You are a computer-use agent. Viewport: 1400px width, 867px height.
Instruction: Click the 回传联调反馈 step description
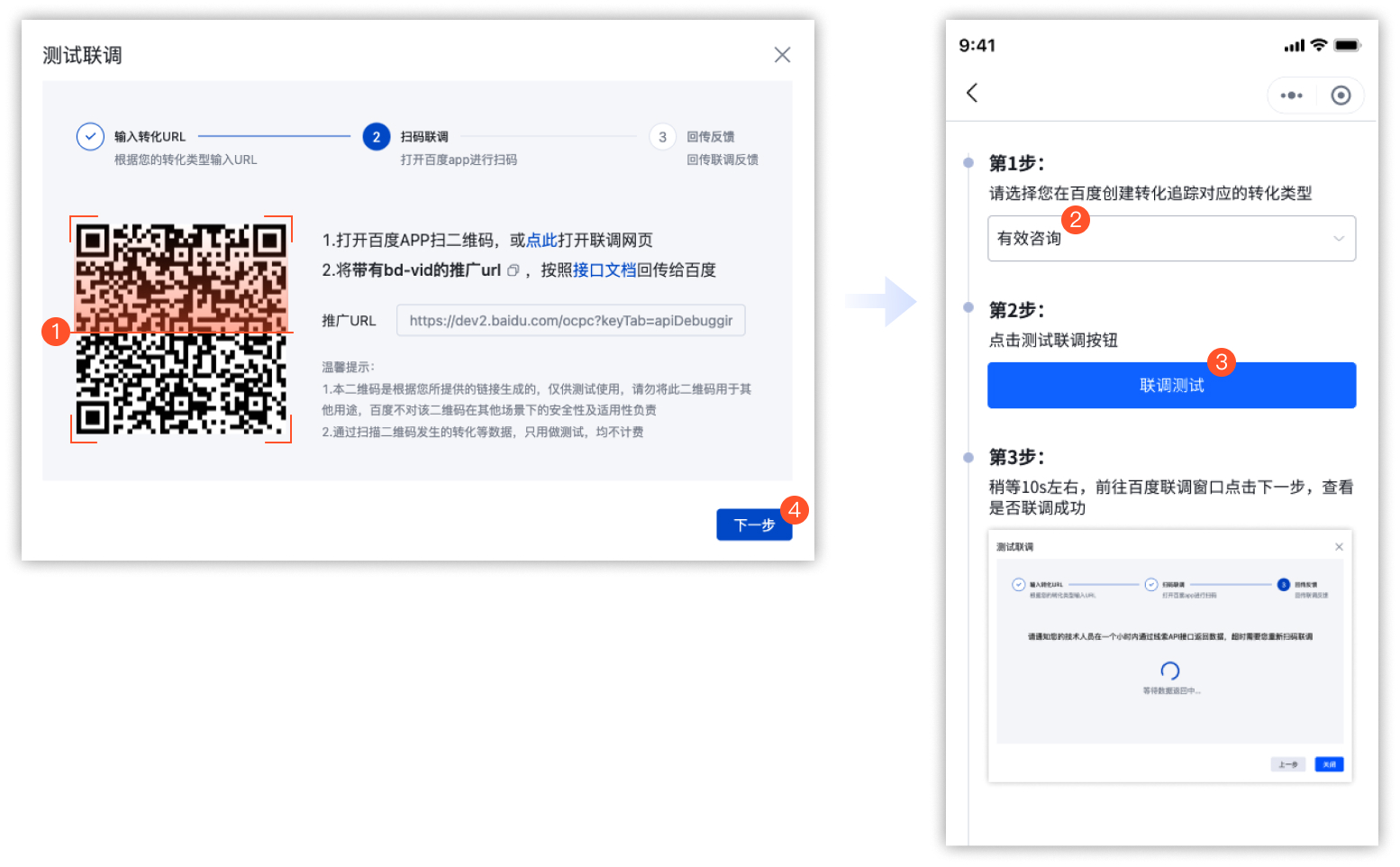coord(723,160)
